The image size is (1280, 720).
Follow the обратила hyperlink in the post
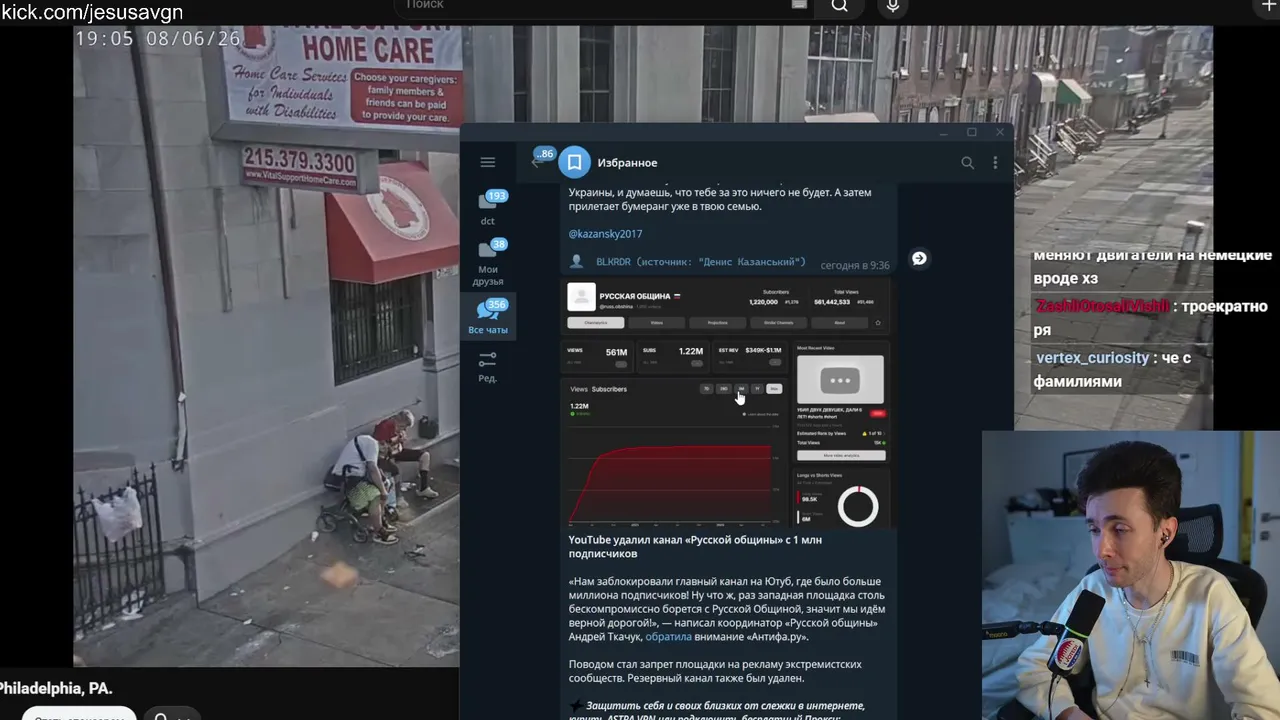tap(668, 637)
